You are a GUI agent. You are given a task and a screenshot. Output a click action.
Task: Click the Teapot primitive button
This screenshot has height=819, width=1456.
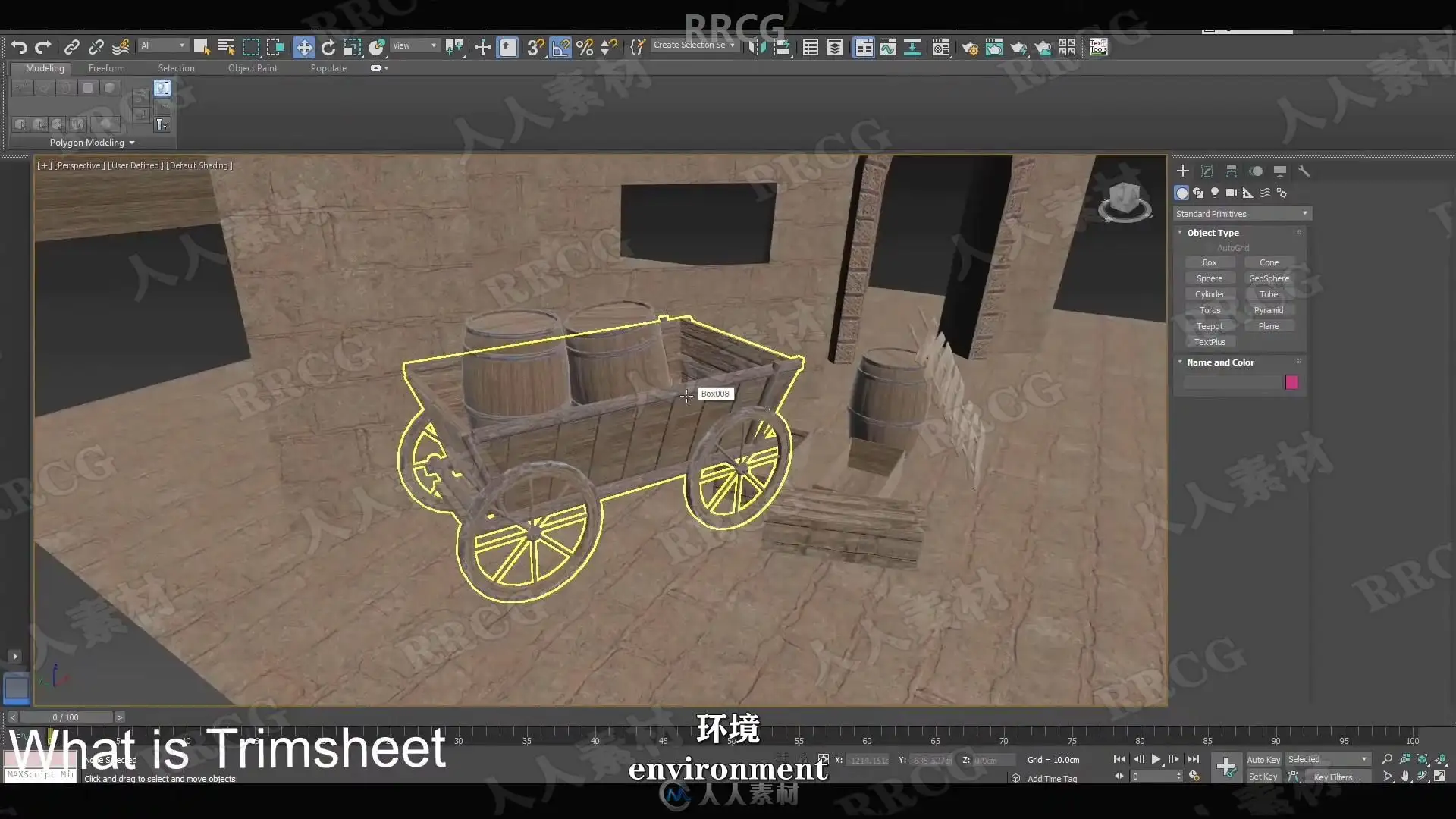(x=1210, y=326)
